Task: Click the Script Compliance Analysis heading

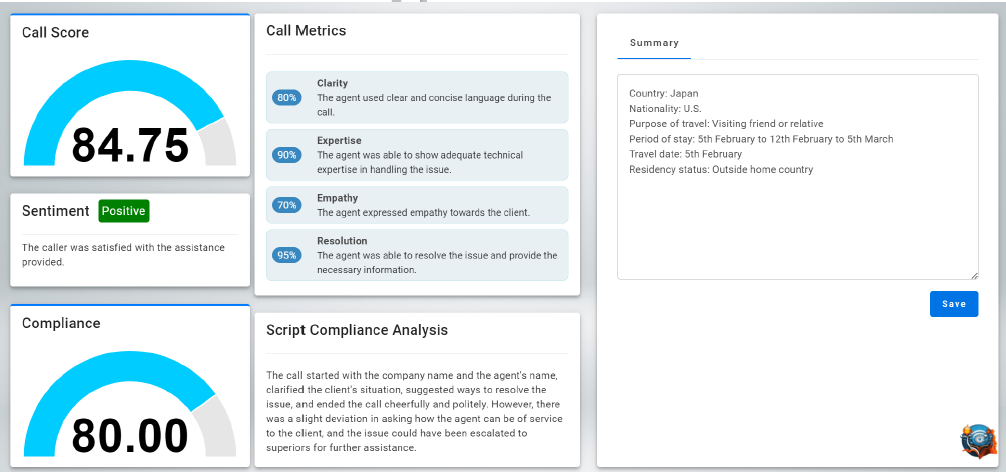Action: [357, 330]
